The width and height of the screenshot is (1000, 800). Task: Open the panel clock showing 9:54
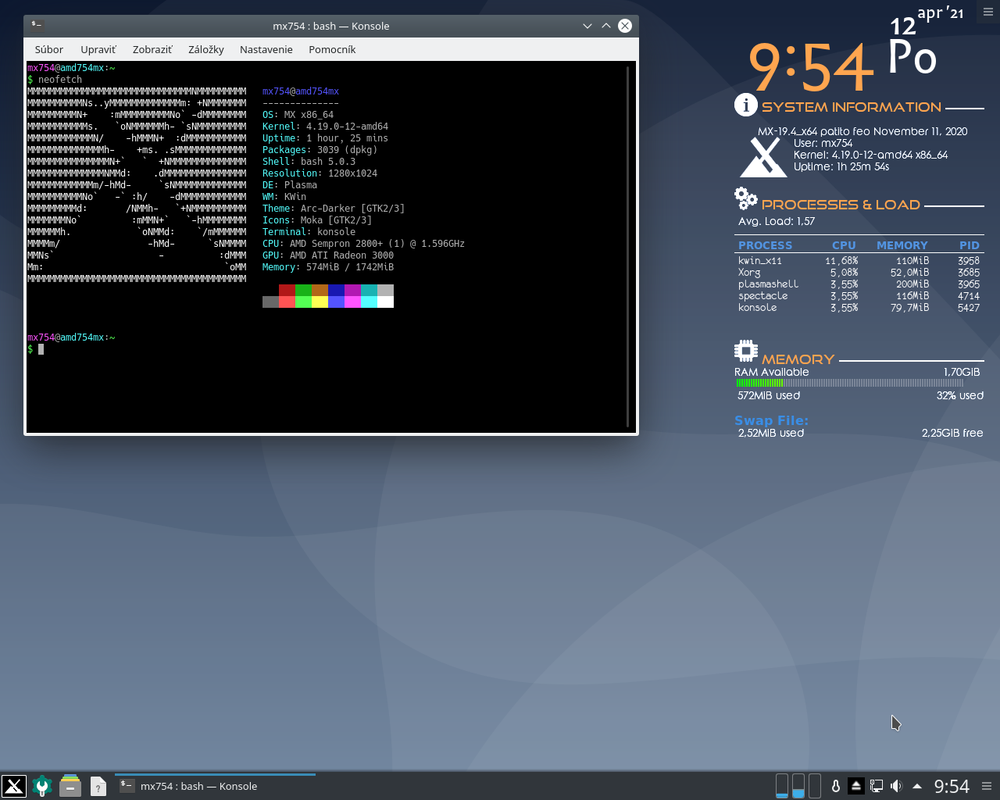click(x=952, y=786)
